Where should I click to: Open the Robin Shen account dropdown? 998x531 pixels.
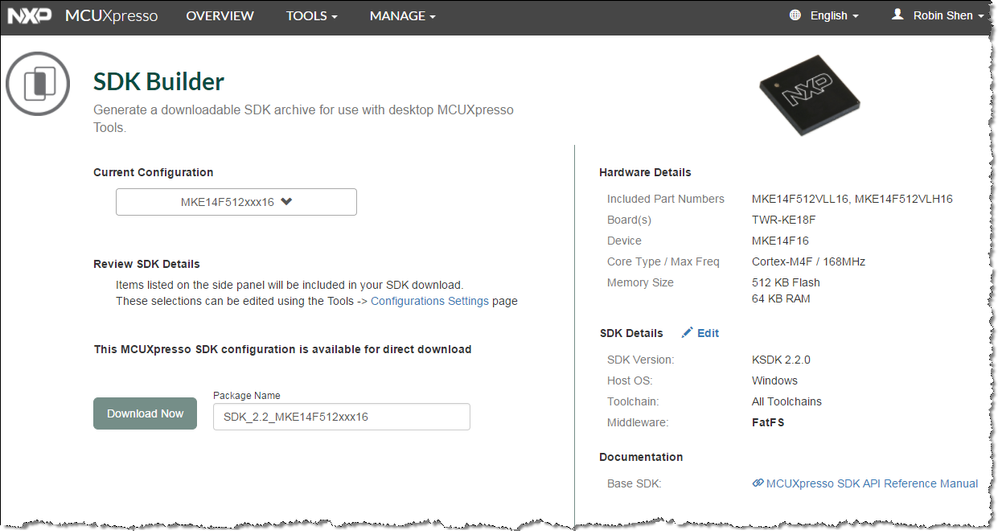click(x=948, y=16)
